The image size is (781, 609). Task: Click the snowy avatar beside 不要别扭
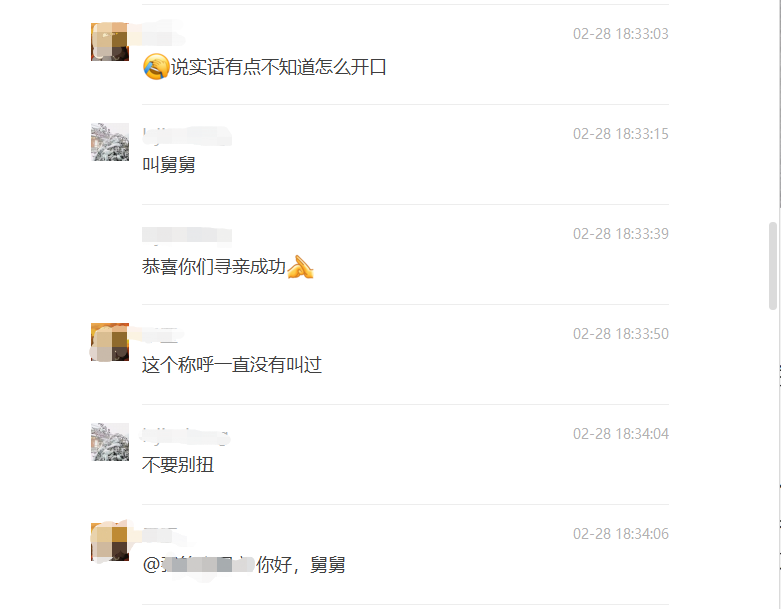pyautogui.click(x=110, y=442)
